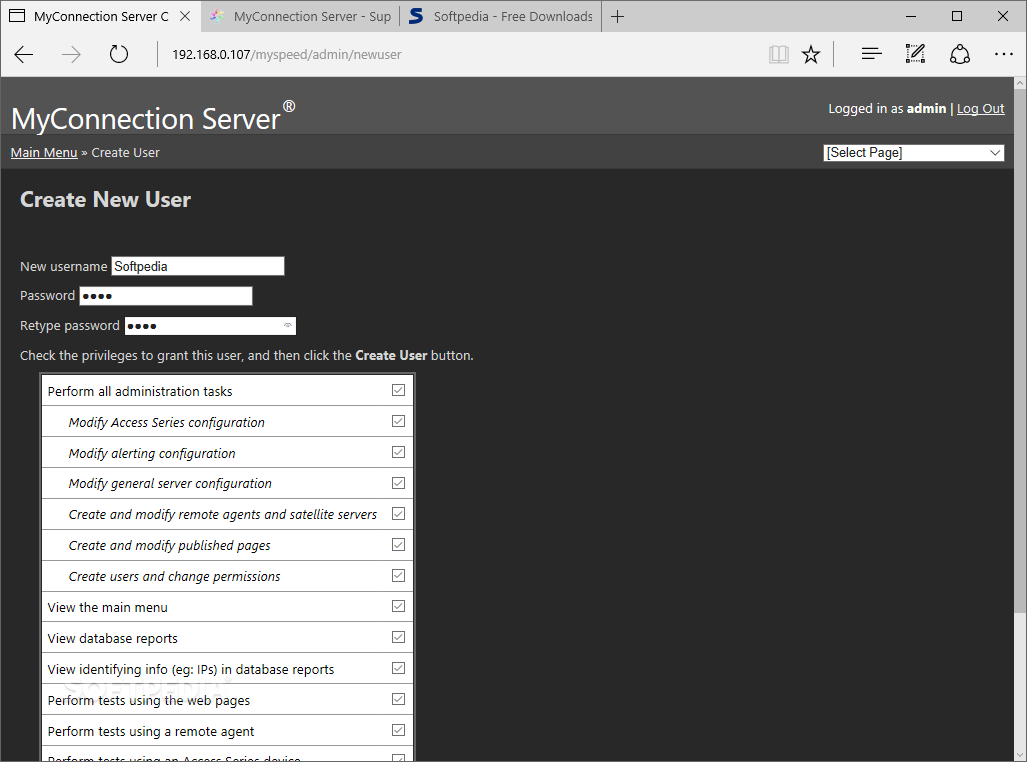Click 'View database reports' row label
The height and width of the screenshot is (762, 1027).
[x=113, y=638]
